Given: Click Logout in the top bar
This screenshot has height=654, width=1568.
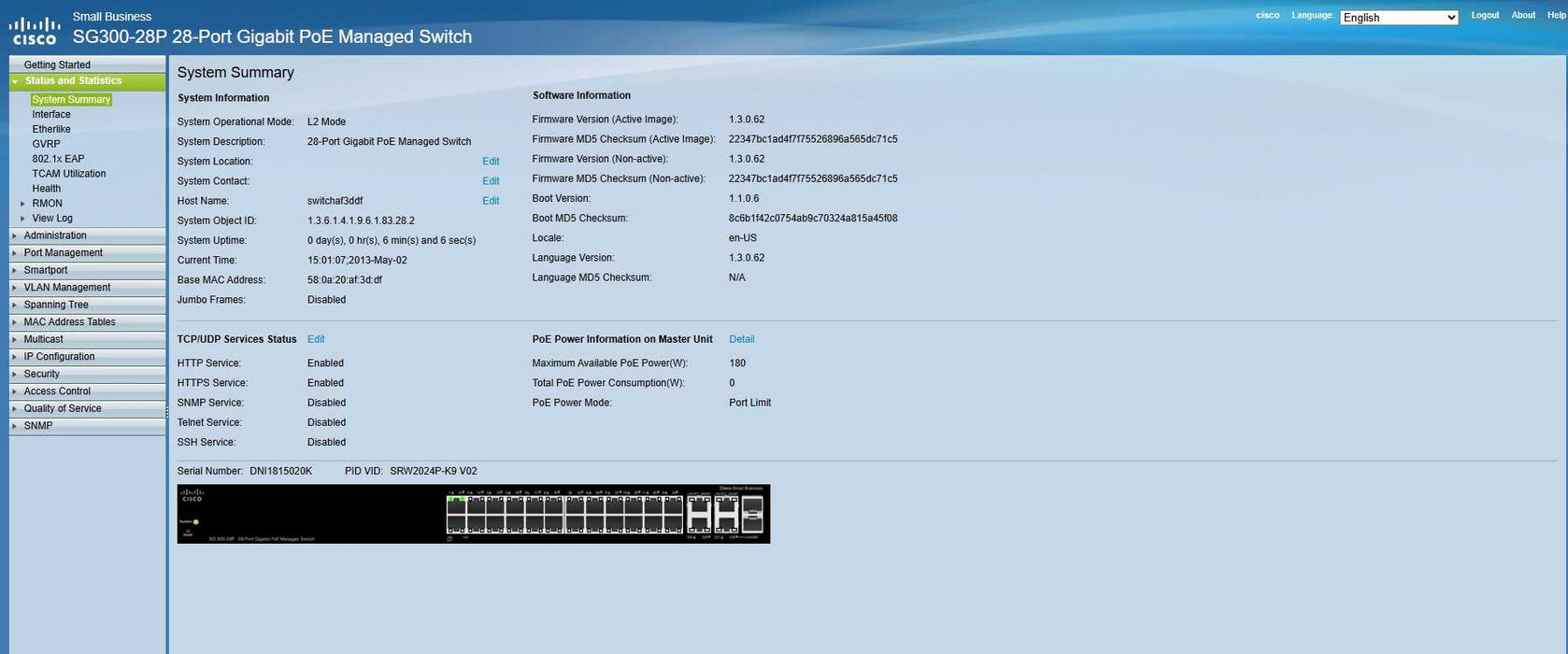Looking at the screenshot, I should [x=1484, y=15].
